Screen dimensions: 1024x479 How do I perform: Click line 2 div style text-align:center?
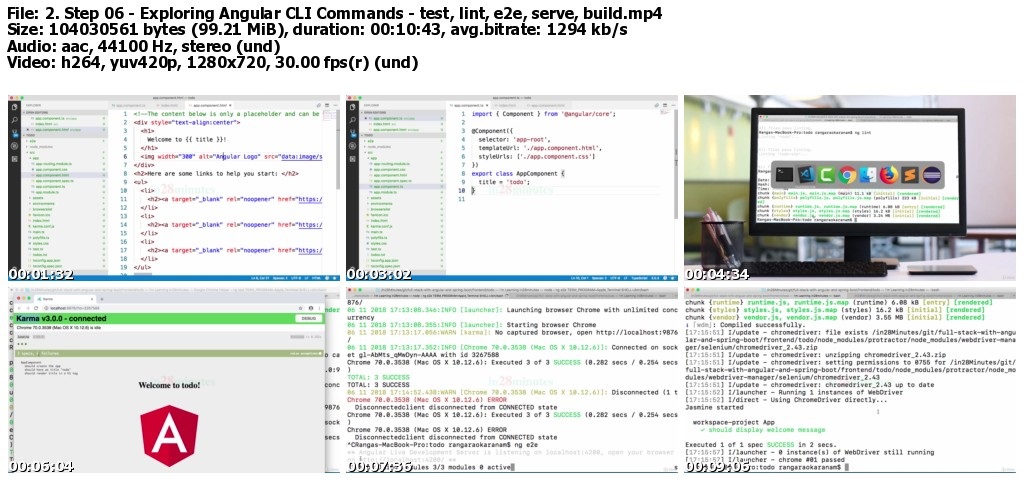[187, 122]
